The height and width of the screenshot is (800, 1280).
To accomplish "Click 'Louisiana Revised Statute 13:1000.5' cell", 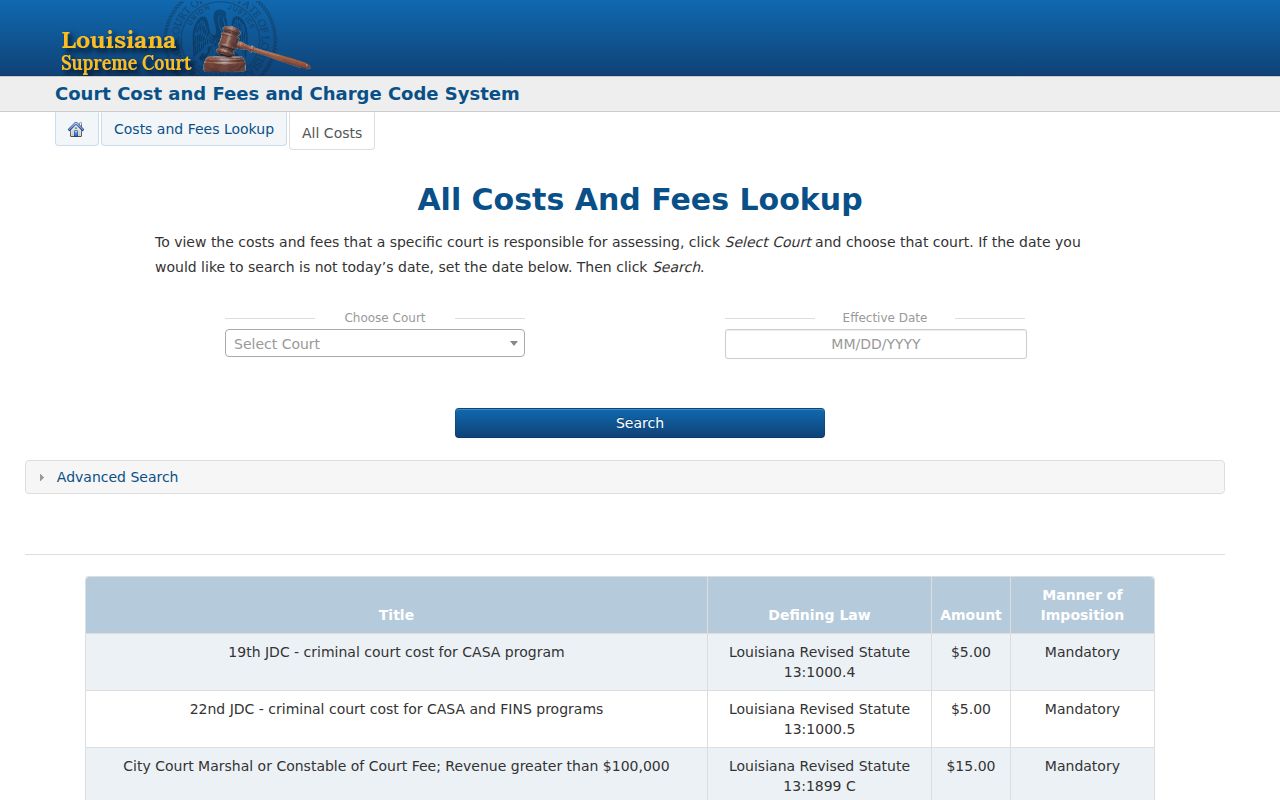I will click(x=819, y=719).
